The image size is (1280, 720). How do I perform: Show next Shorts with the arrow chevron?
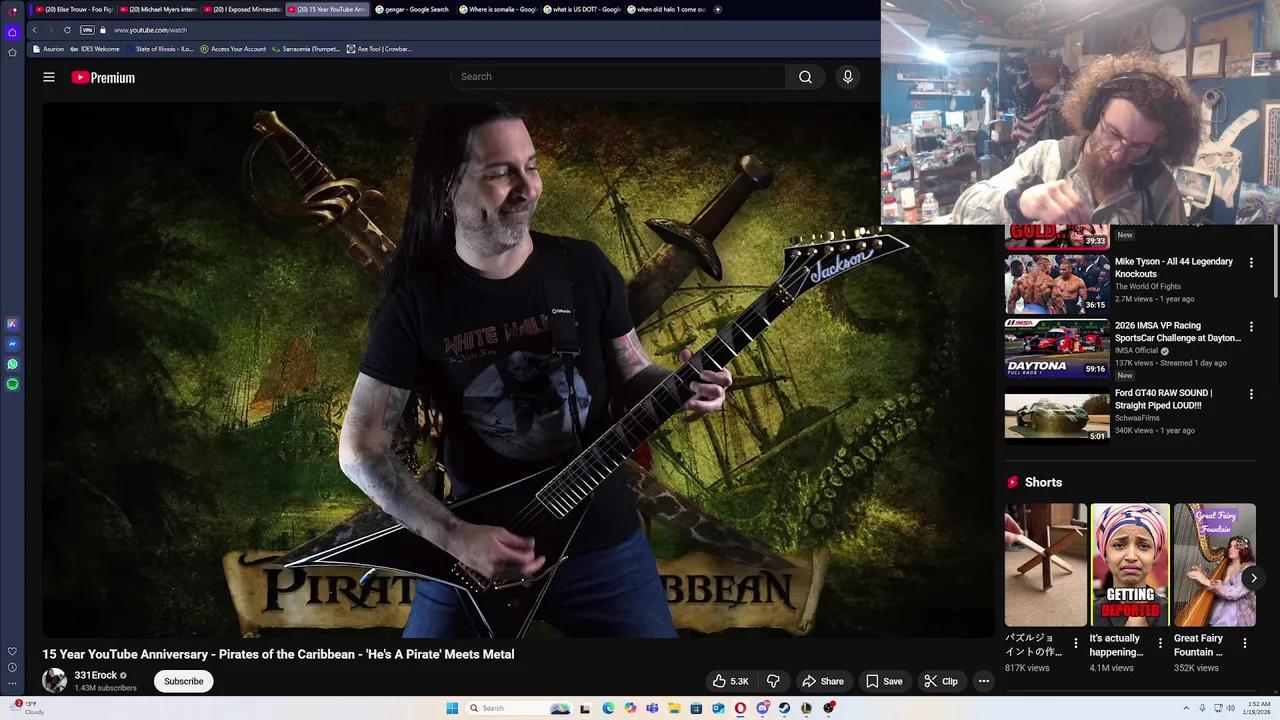(1253, 578)
